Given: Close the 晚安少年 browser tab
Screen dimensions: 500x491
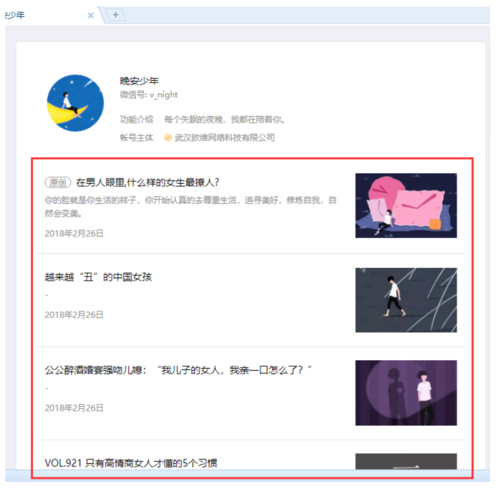Looking at the screenshot, I should pyautogui.click(x=90, y=15).
